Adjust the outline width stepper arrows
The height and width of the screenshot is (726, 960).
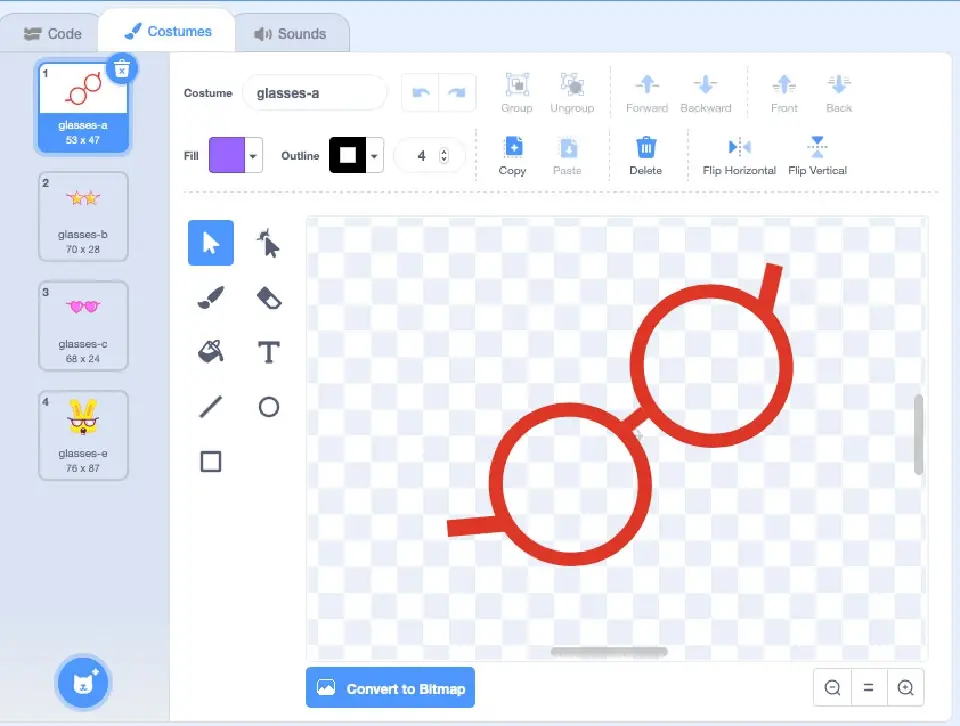[444, 155]
